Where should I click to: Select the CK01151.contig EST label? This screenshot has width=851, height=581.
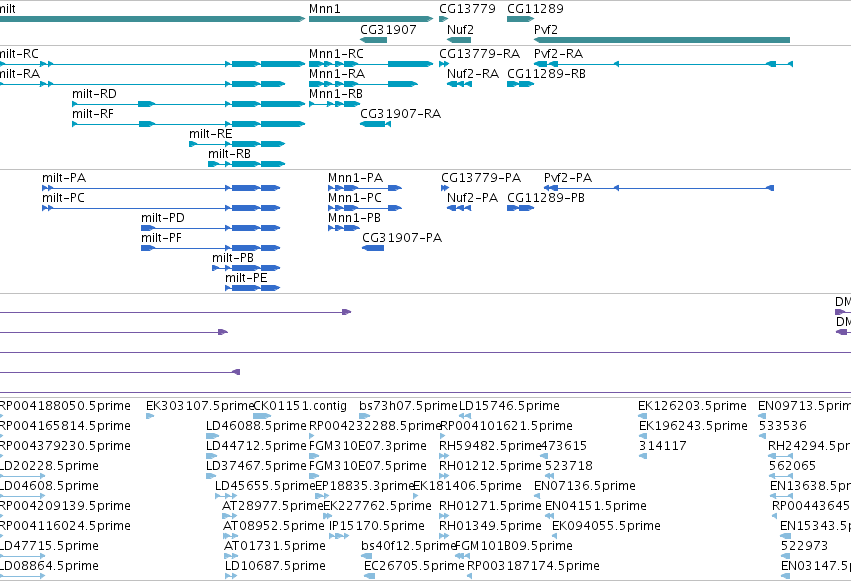pyautogui.click(x=300, y=406)
